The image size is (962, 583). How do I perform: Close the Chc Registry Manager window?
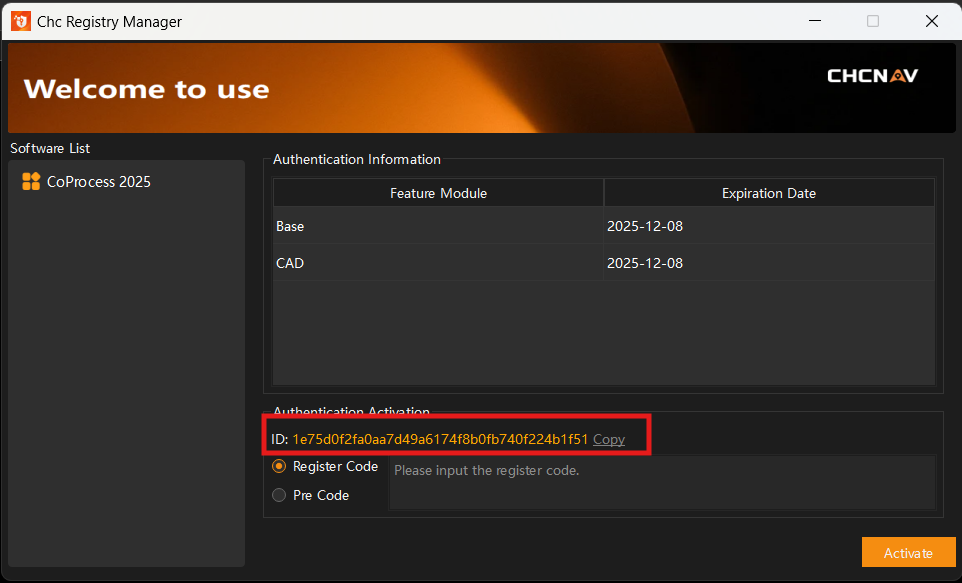(x=931, y=21)
